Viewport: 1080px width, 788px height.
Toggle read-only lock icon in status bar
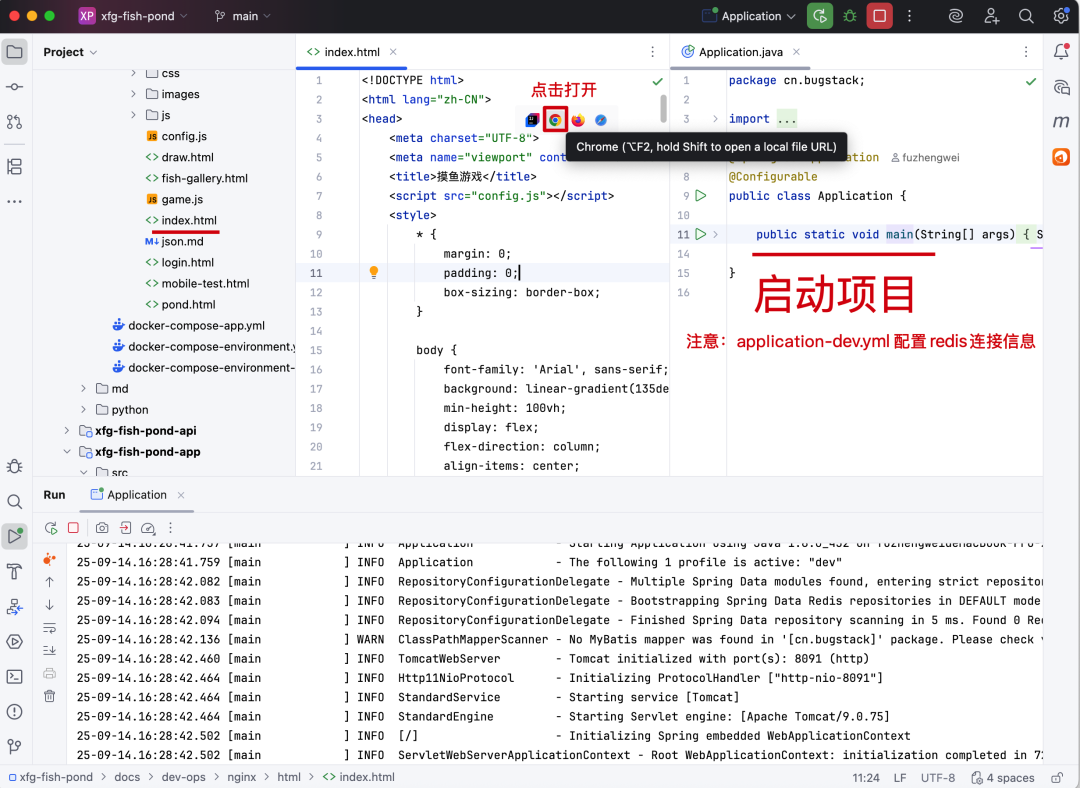(x=1057, y=778)
